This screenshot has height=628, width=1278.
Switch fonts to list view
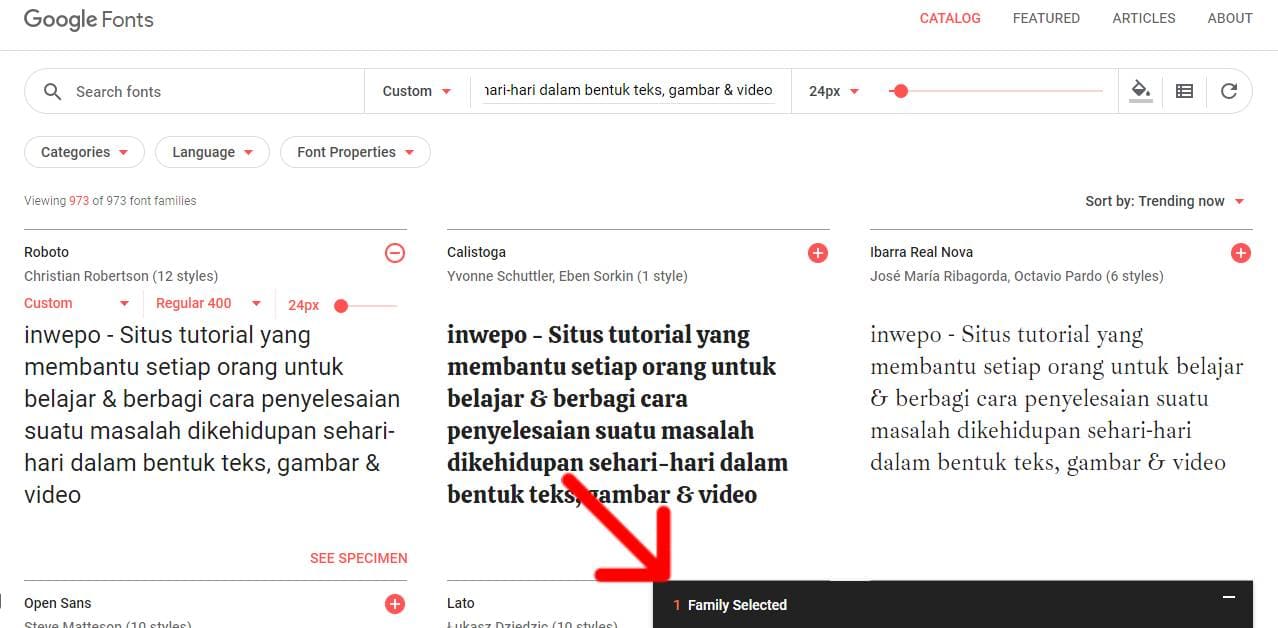click(1184, 90)
